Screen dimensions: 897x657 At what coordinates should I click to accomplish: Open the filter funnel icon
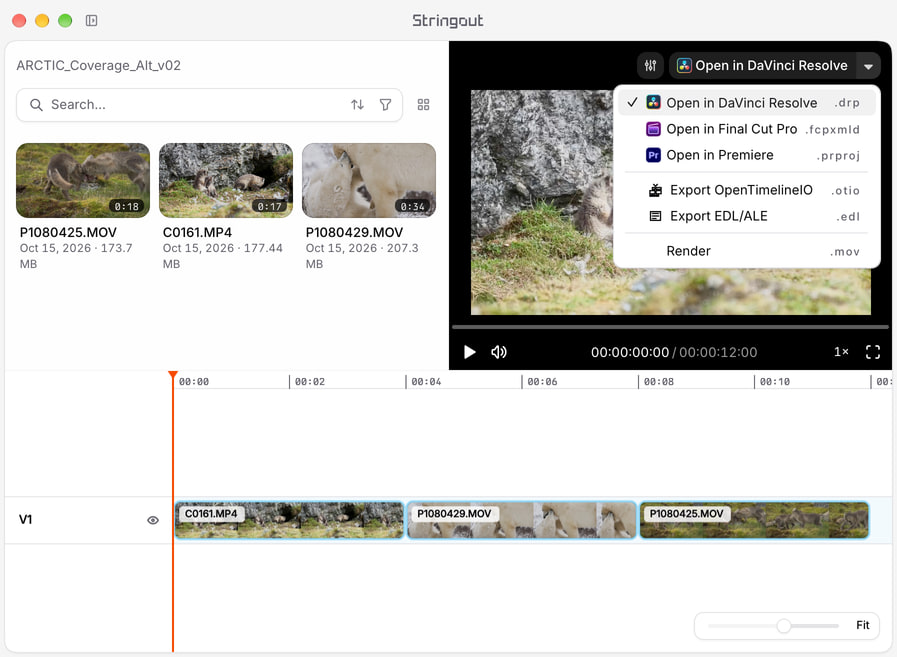(x=386, y=105)
